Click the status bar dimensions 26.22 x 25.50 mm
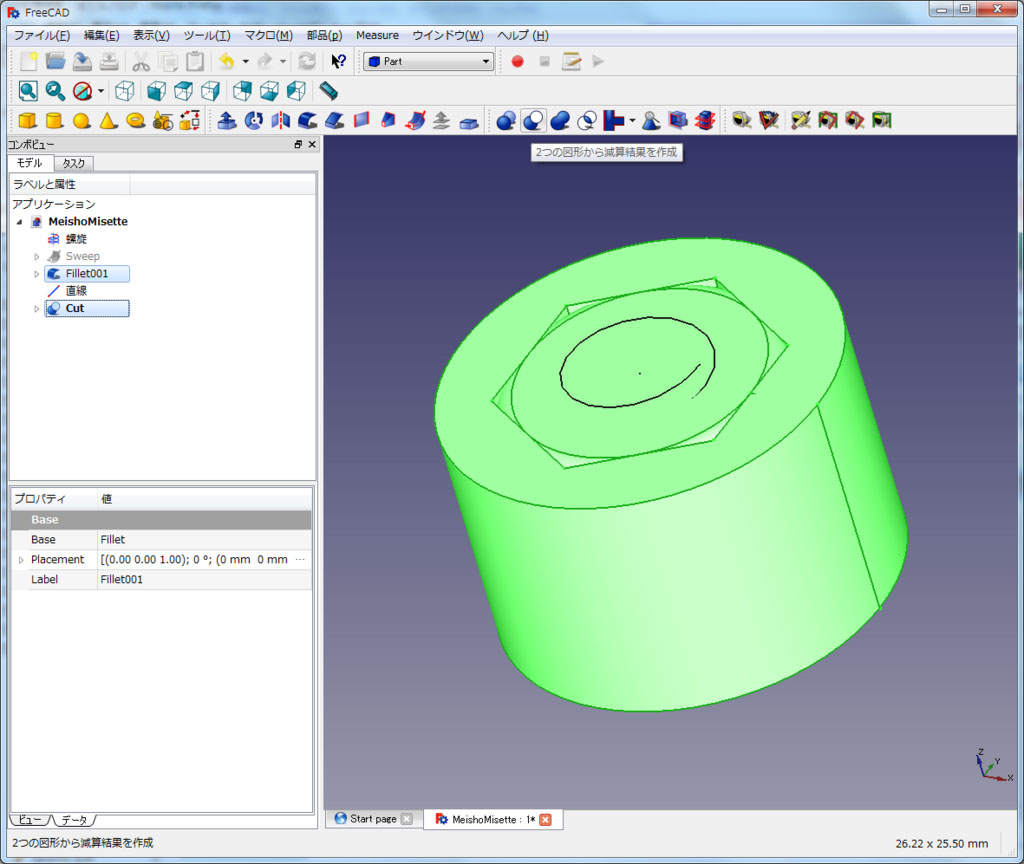The width and height of the screenshot is (1024, 864). coord(942,844)
